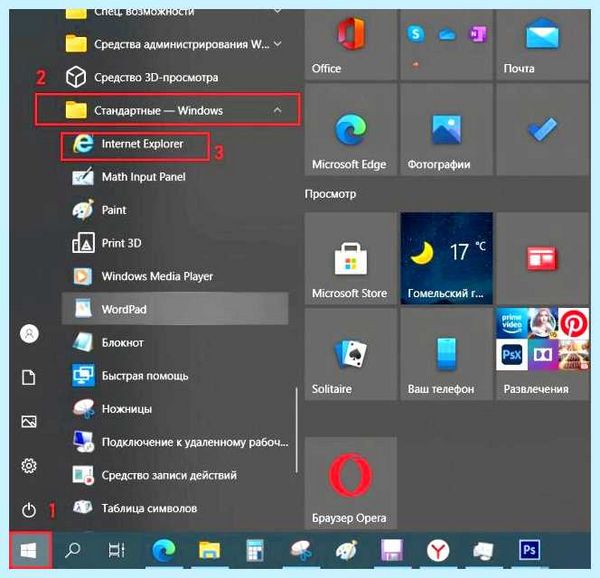
Task: Open the Ваш телефон tile
Action: coord(446,354)
